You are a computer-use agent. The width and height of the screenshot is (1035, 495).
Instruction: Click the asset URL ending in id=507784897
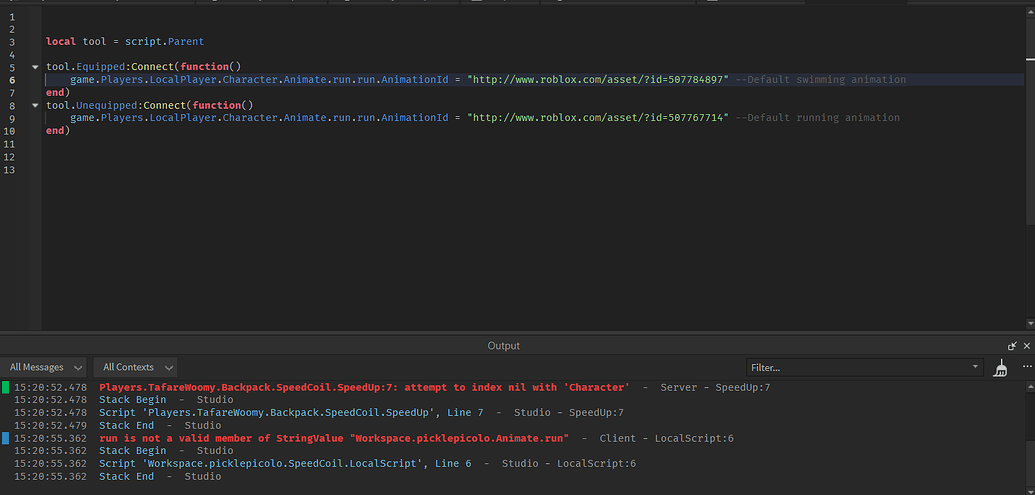coord(598,80)
